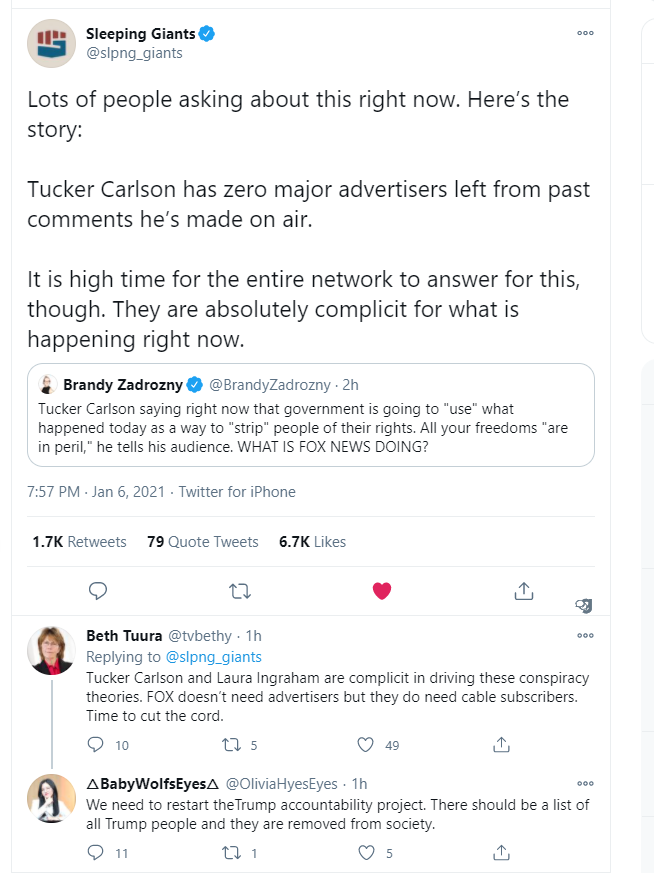Open quoted Brandy Zadrozny tweet

[x=311, y=415]
